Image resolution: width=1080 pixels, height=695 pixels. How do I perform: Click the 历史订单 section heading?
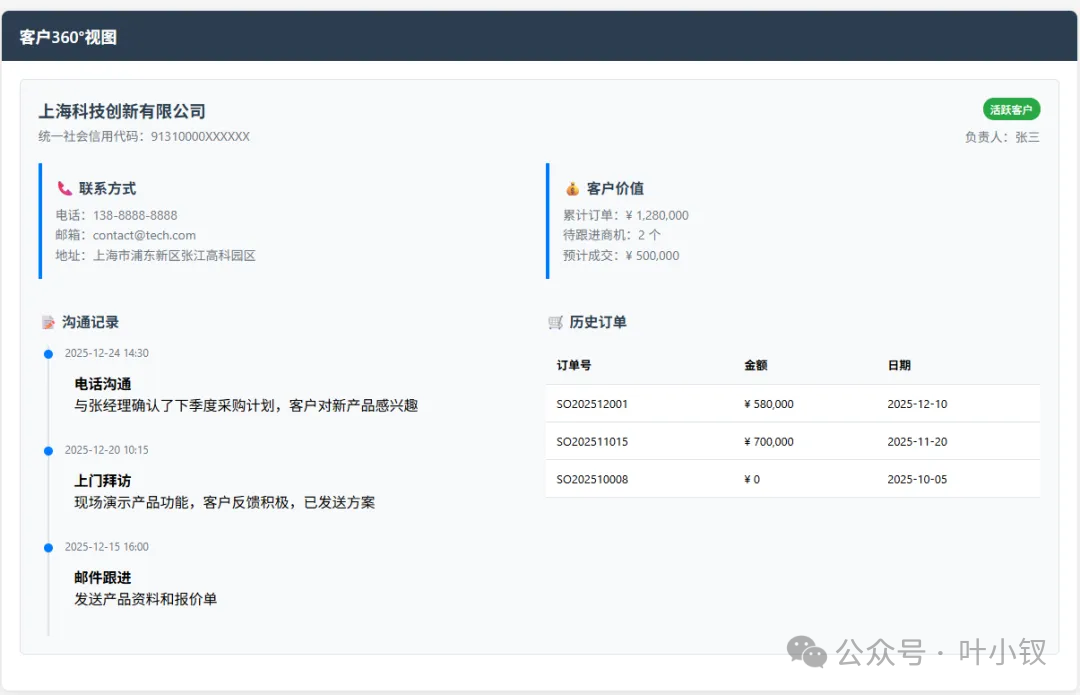(598, 322)
